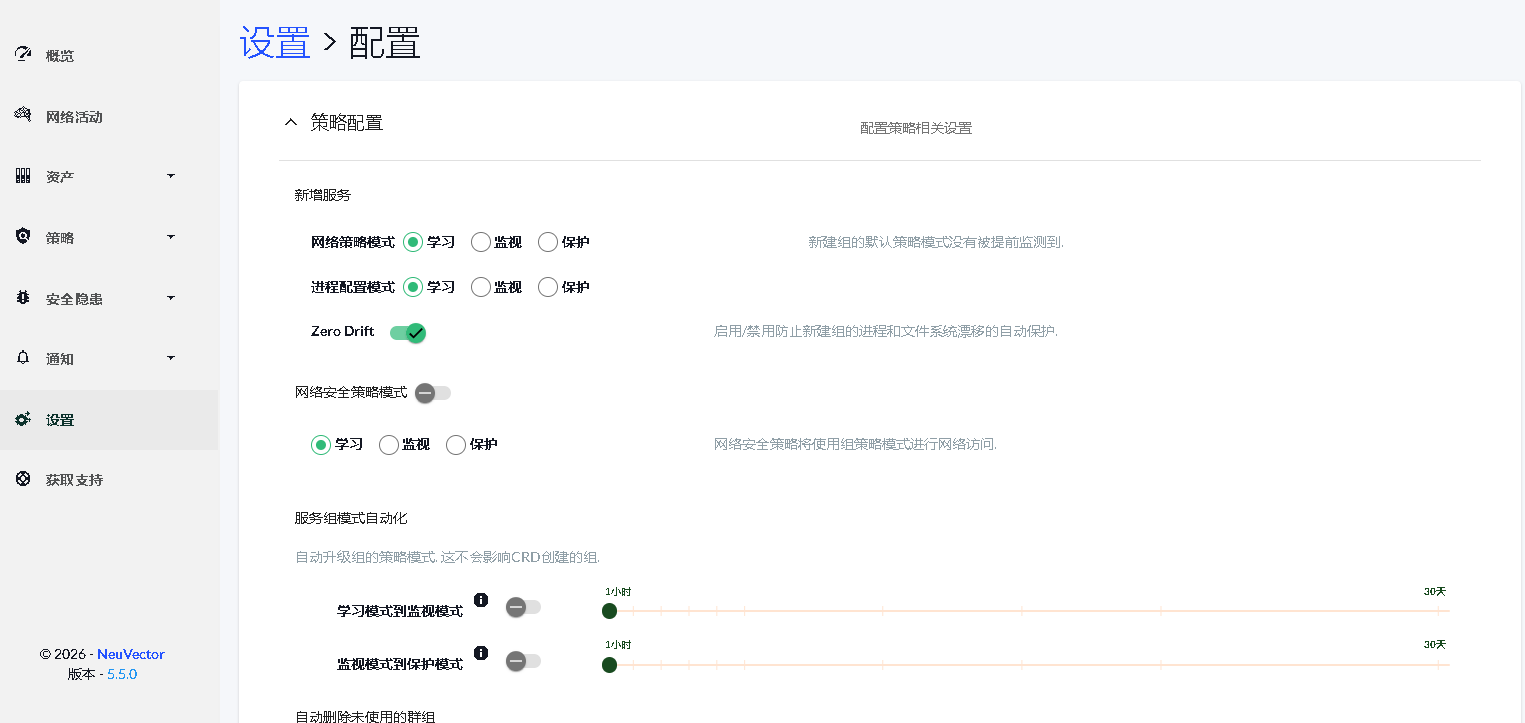
Task: Open the 设置 sidebar menu item
Action: point(60,420)
